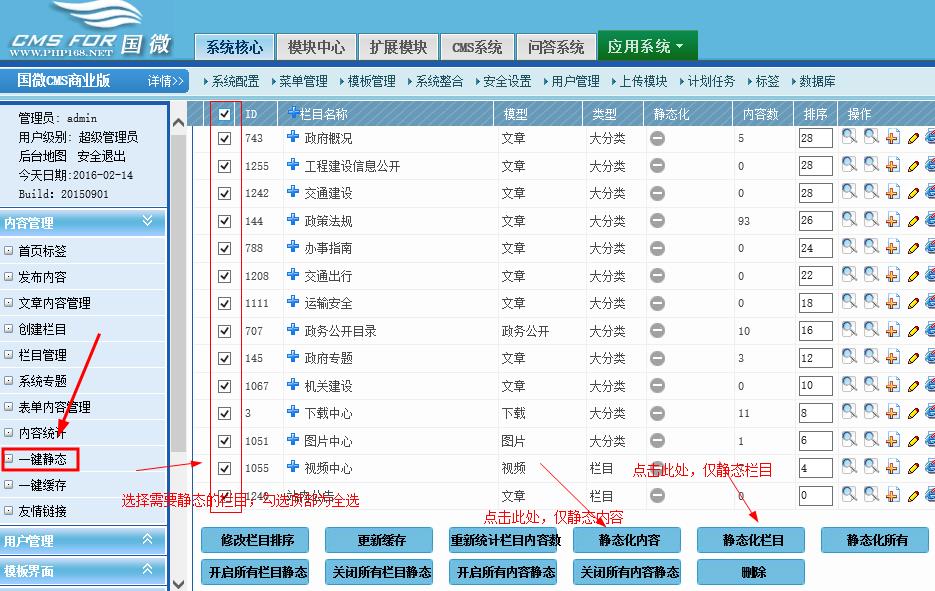Click the pencil edit icon for 政府概况 row

(x=912, y=139)
